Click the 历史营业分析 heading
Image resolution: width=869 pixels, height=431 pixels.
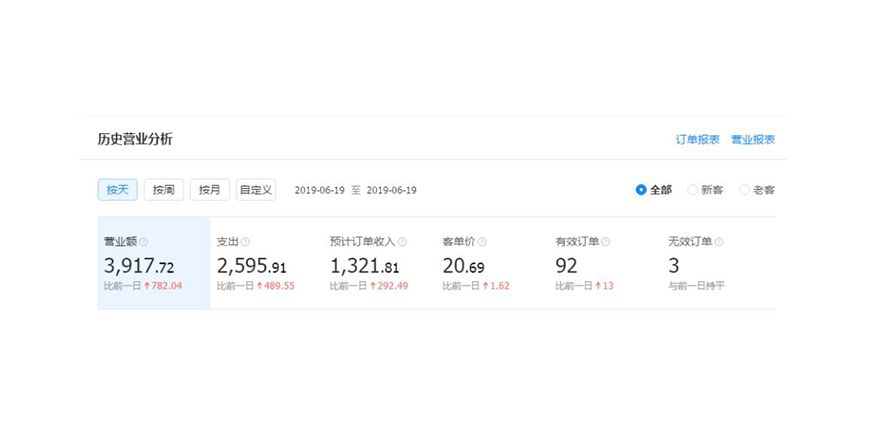(135, 140)
